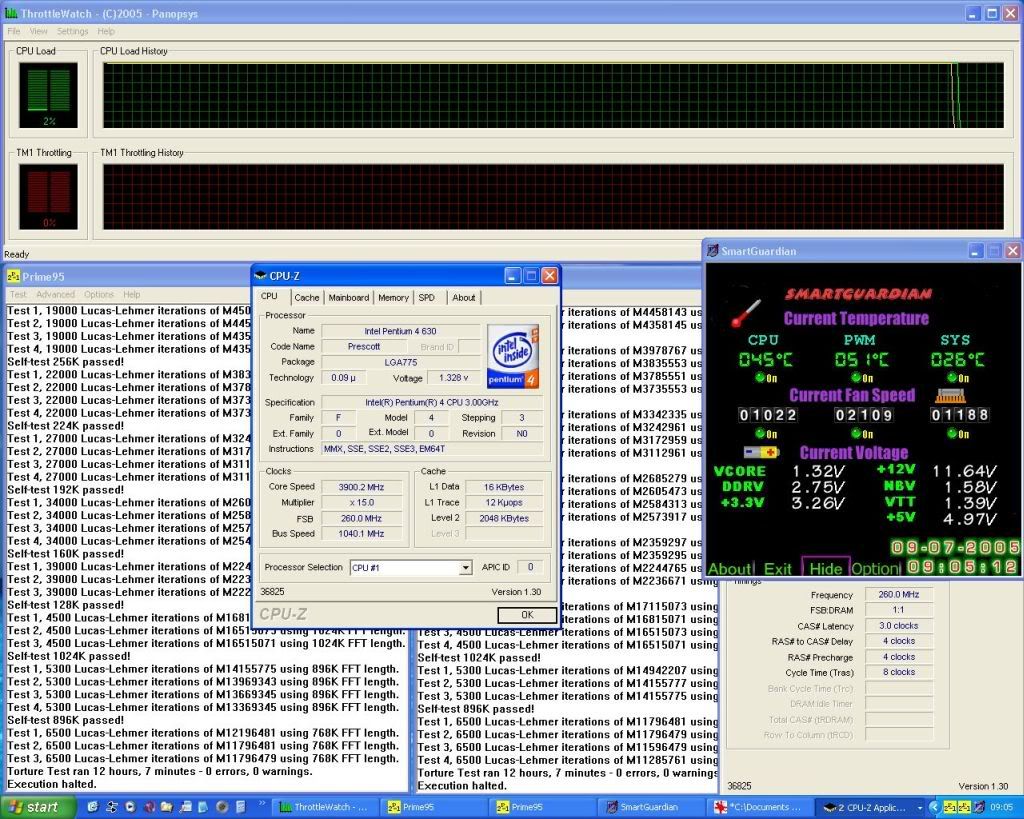Click the CPU Load History graph
Screen dimensions: 1024x819
553,95
